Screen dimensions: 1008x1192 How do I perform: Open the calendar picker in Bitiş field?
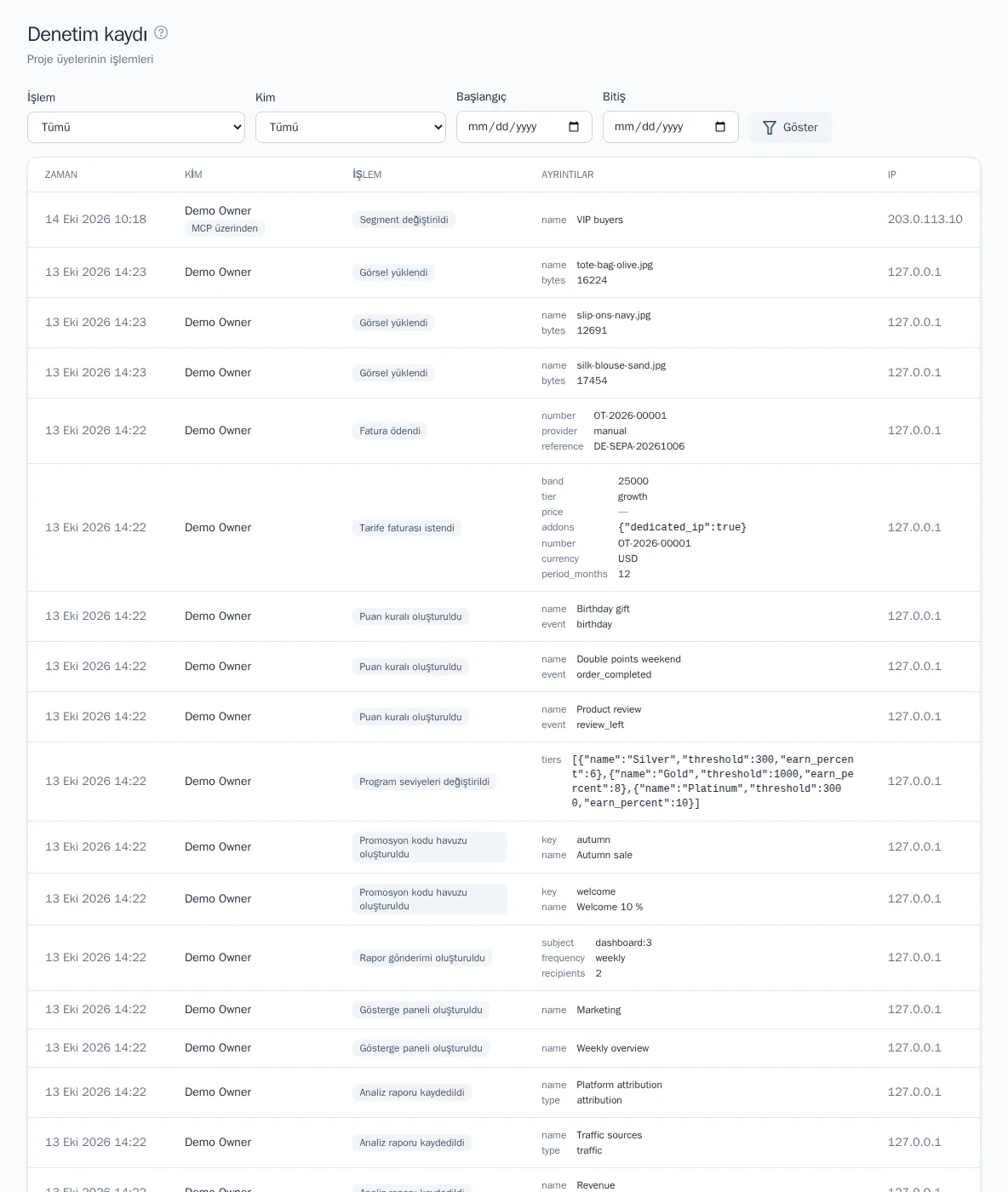(720, 127)
